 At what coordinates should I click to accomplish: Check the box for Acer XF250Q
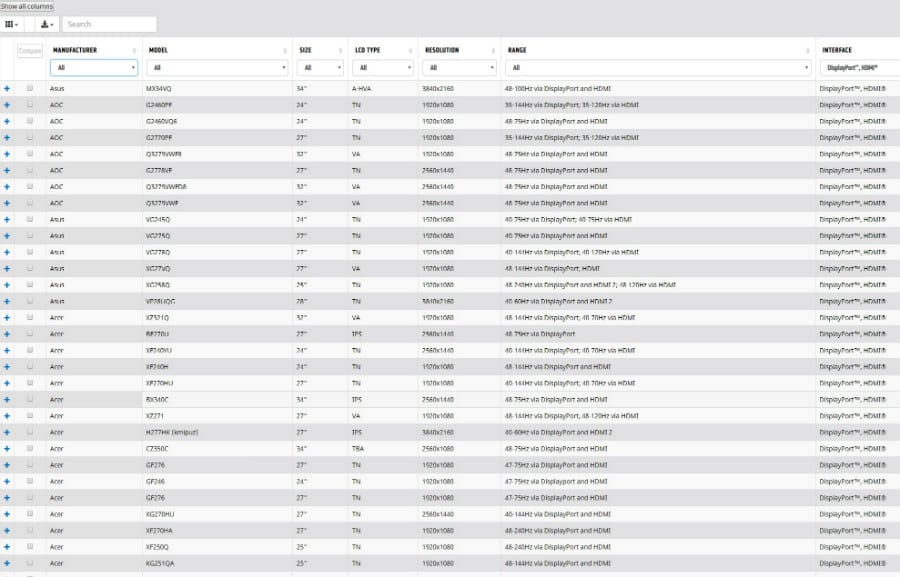[30, 547]
